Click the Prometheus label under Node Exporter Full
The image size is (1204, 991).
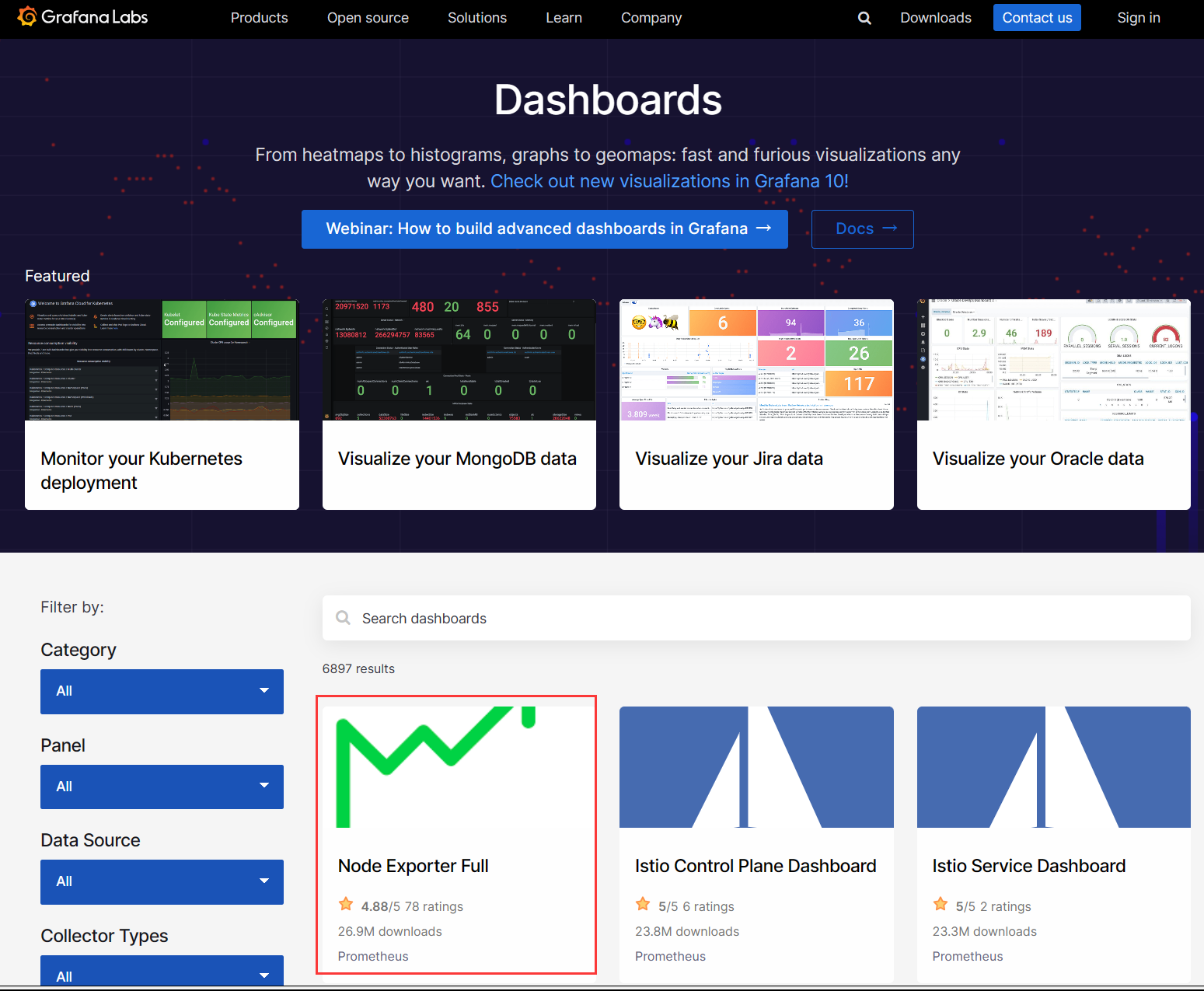click(x=373, y=956)
